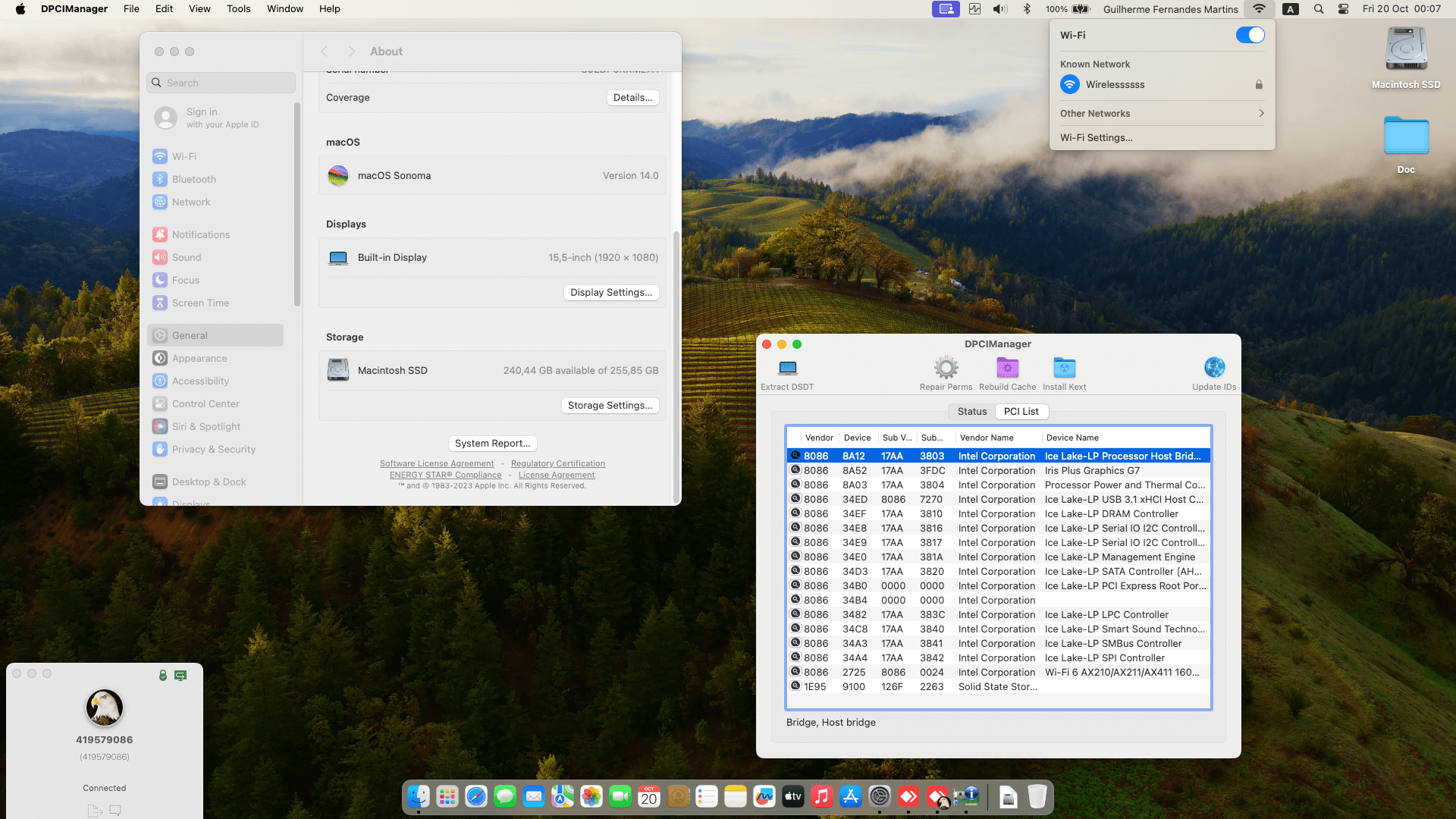Click the Update IDs globe icon
1456x819 pixels.
coord(1214,369)
